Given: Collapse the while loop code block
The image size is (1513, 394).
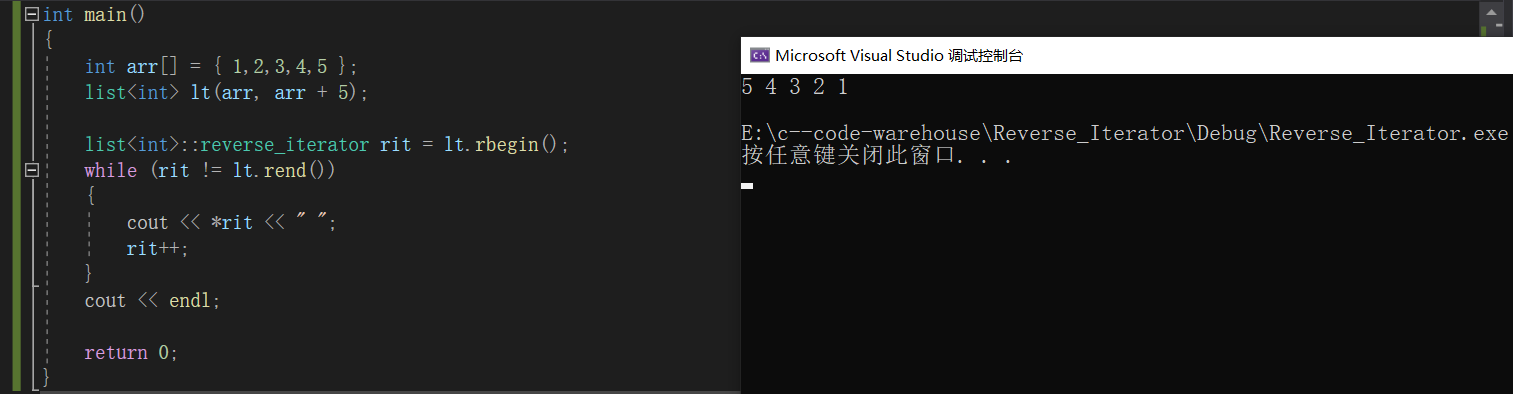Looking at the screenshot, I should point(31,171).
